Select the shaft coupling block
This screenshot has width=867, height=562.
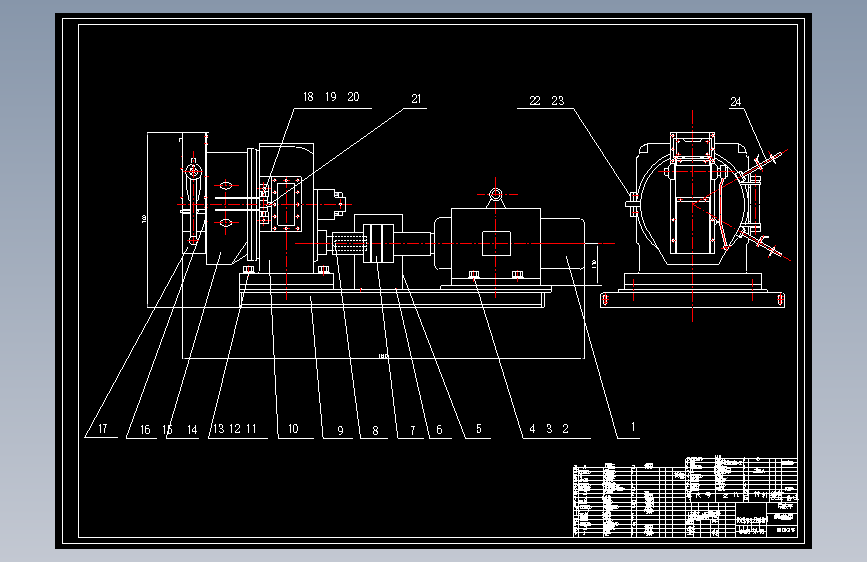coord(378,243)
